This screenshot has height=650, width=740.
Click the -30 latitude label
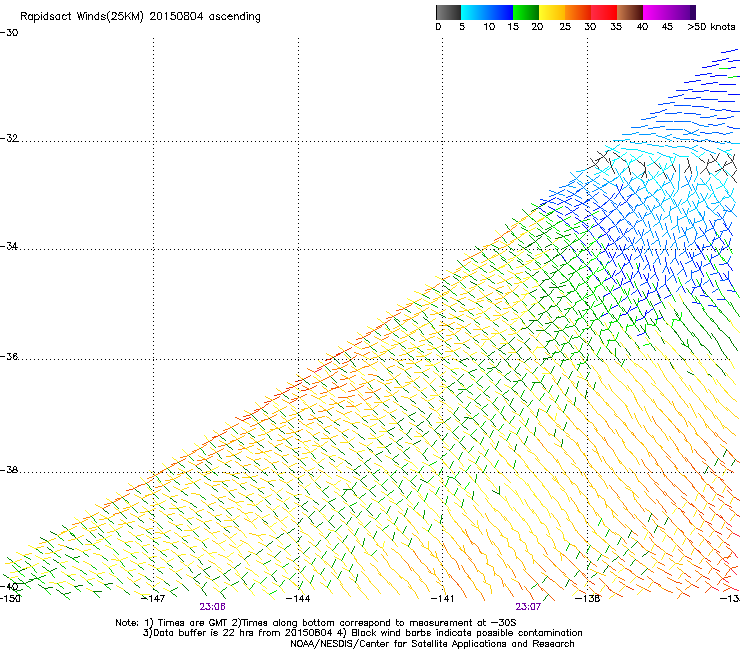9,33
